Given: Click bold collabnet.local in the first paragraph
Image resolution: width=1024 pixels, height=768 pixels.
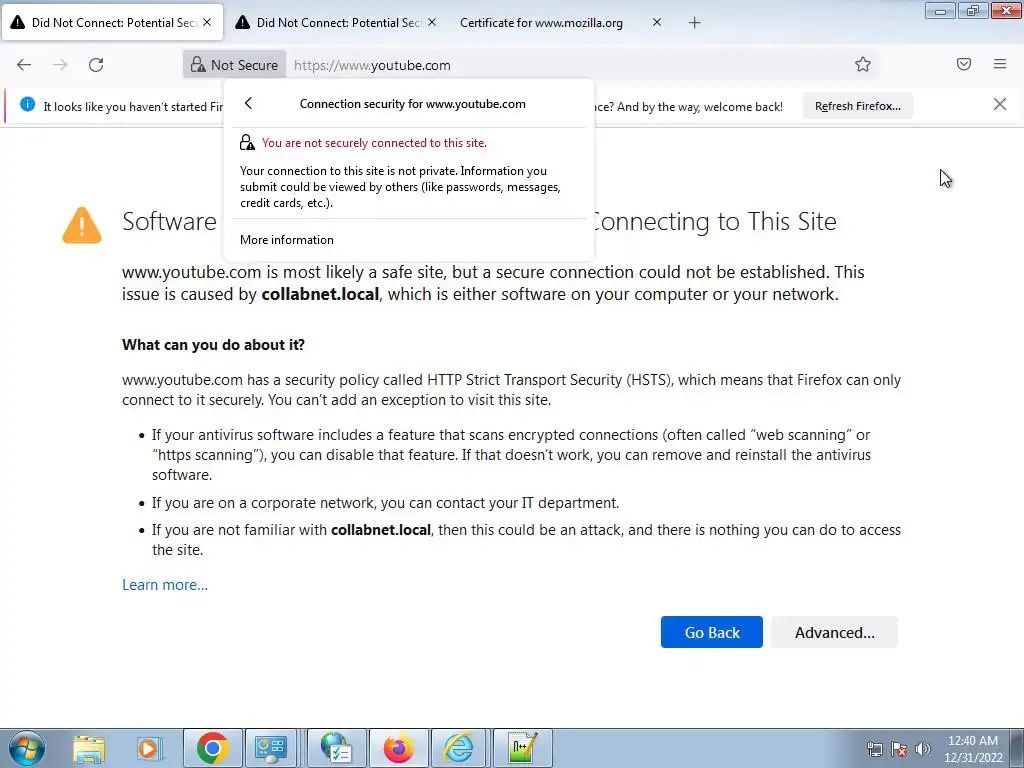Looking at the screenshot, I should 320,295.
